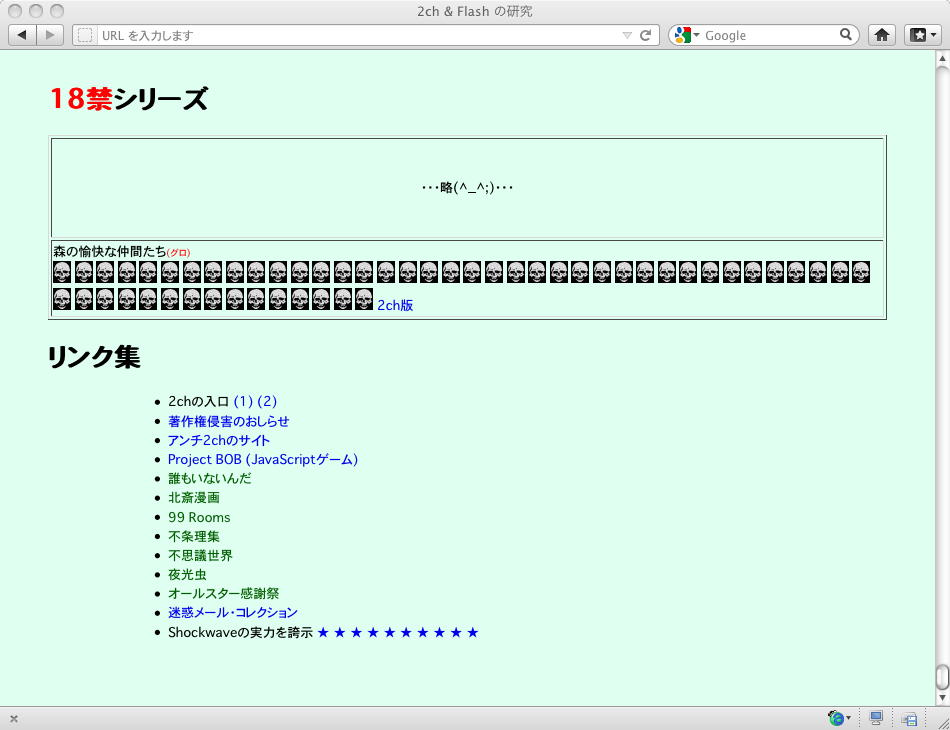Screen dimensions: 950x730
Task: Click the scroll-up arrow of the scrollbar
Action: (942, 59)
